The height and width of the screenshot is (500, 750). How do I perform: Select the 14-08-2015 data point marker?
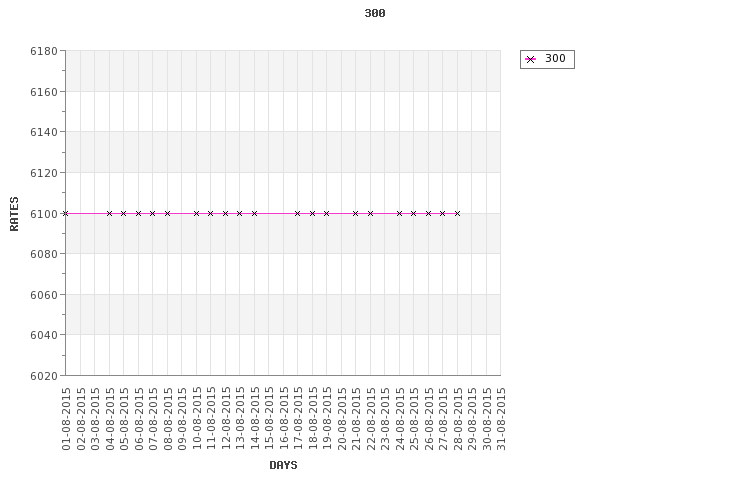(254, 213)
